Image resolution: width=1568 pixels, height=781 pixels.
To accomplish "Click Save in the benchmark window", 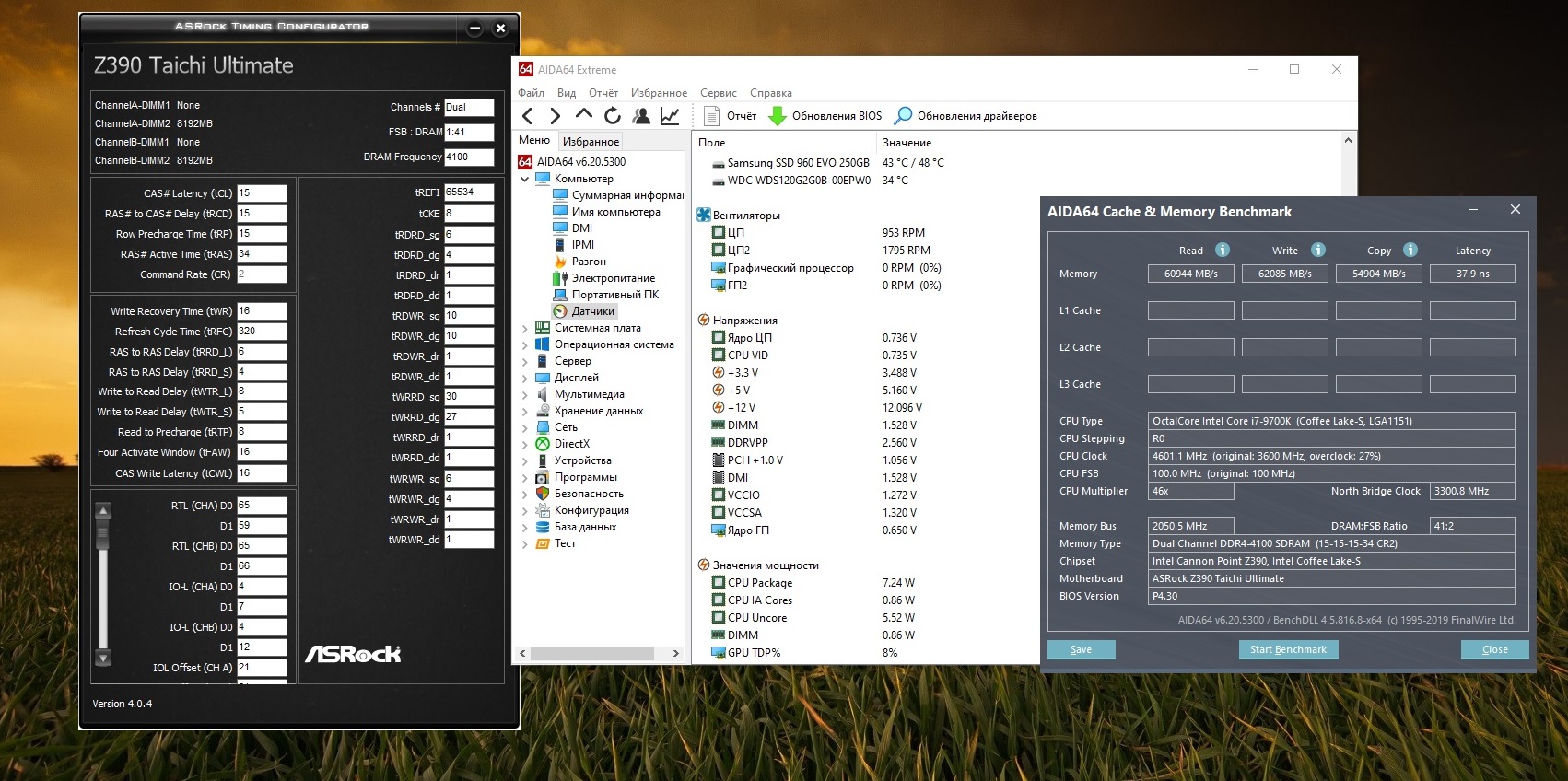I will click(1082, 649).
